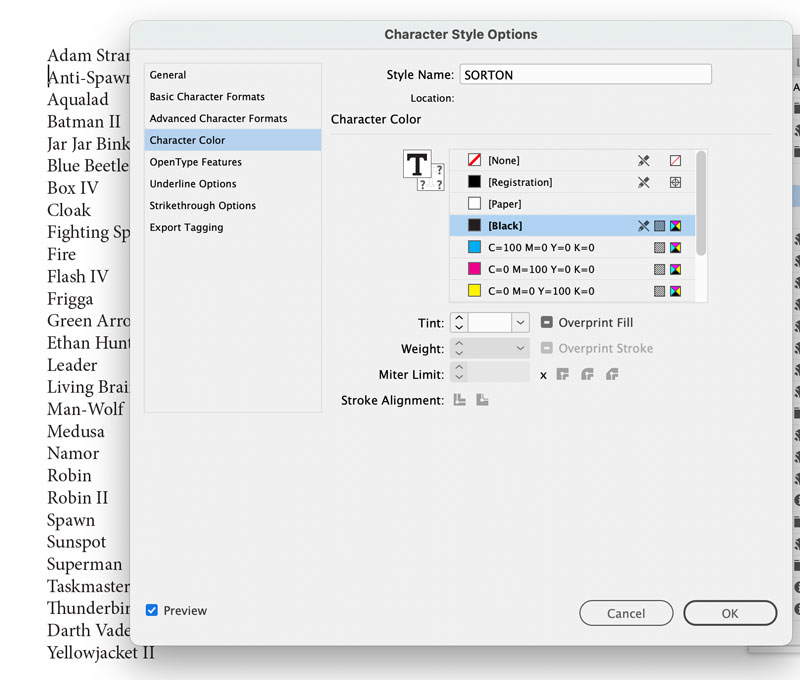The image size is (800, 680).
Task: Click the non-editable pencil icon in the [Black] row
Action: [x=643, y=226]
